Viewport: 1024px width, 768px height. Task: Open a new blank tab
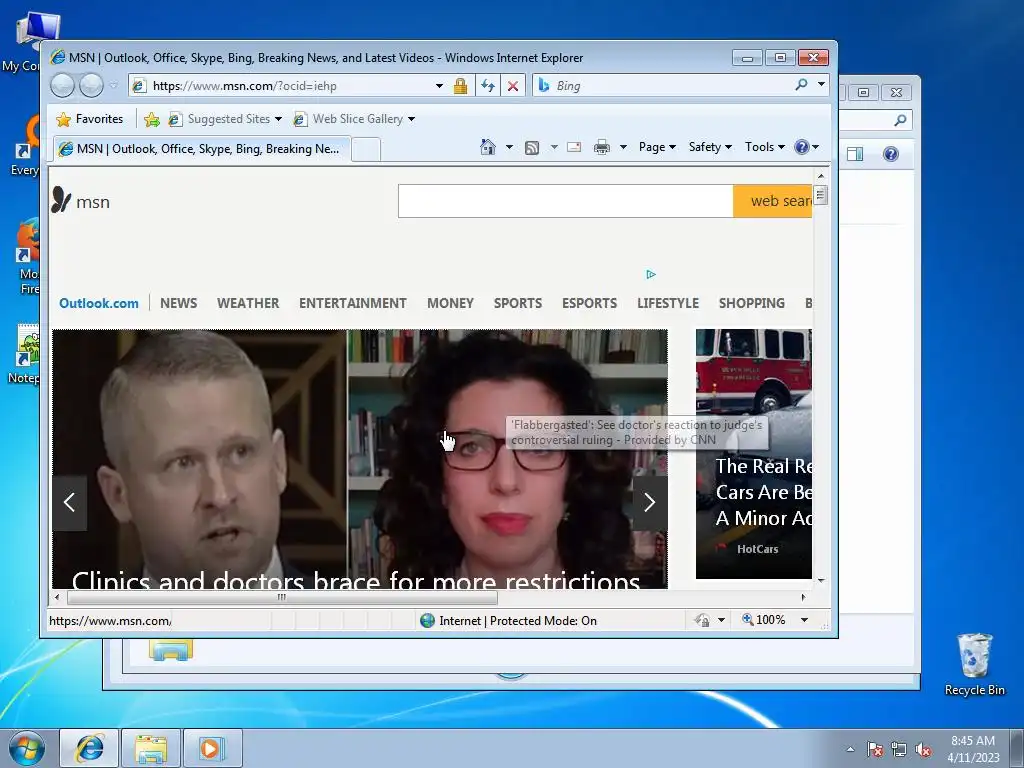click(x=366, y=150)
